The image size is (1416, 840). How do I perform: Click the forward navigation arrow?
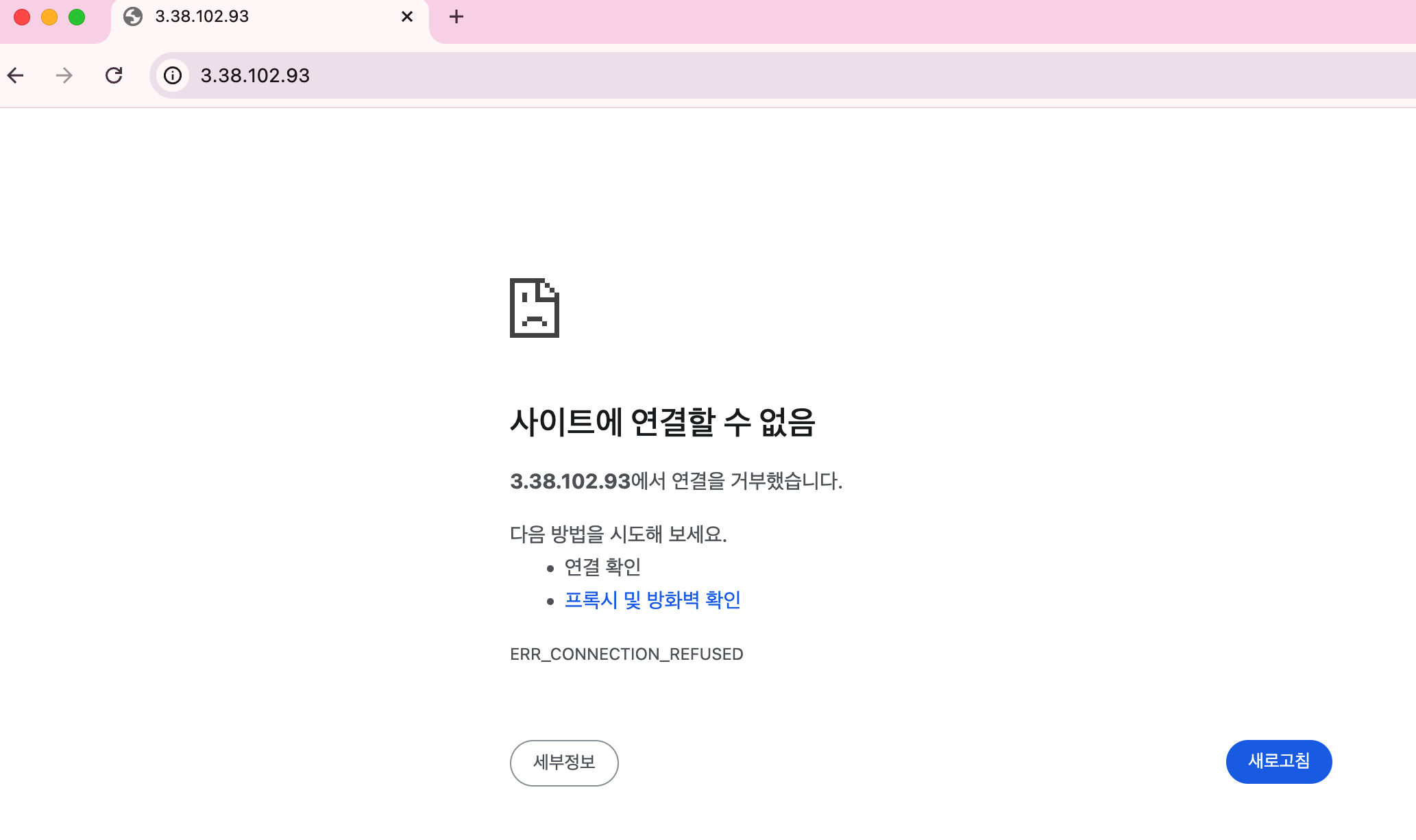(x=64, y=75)
